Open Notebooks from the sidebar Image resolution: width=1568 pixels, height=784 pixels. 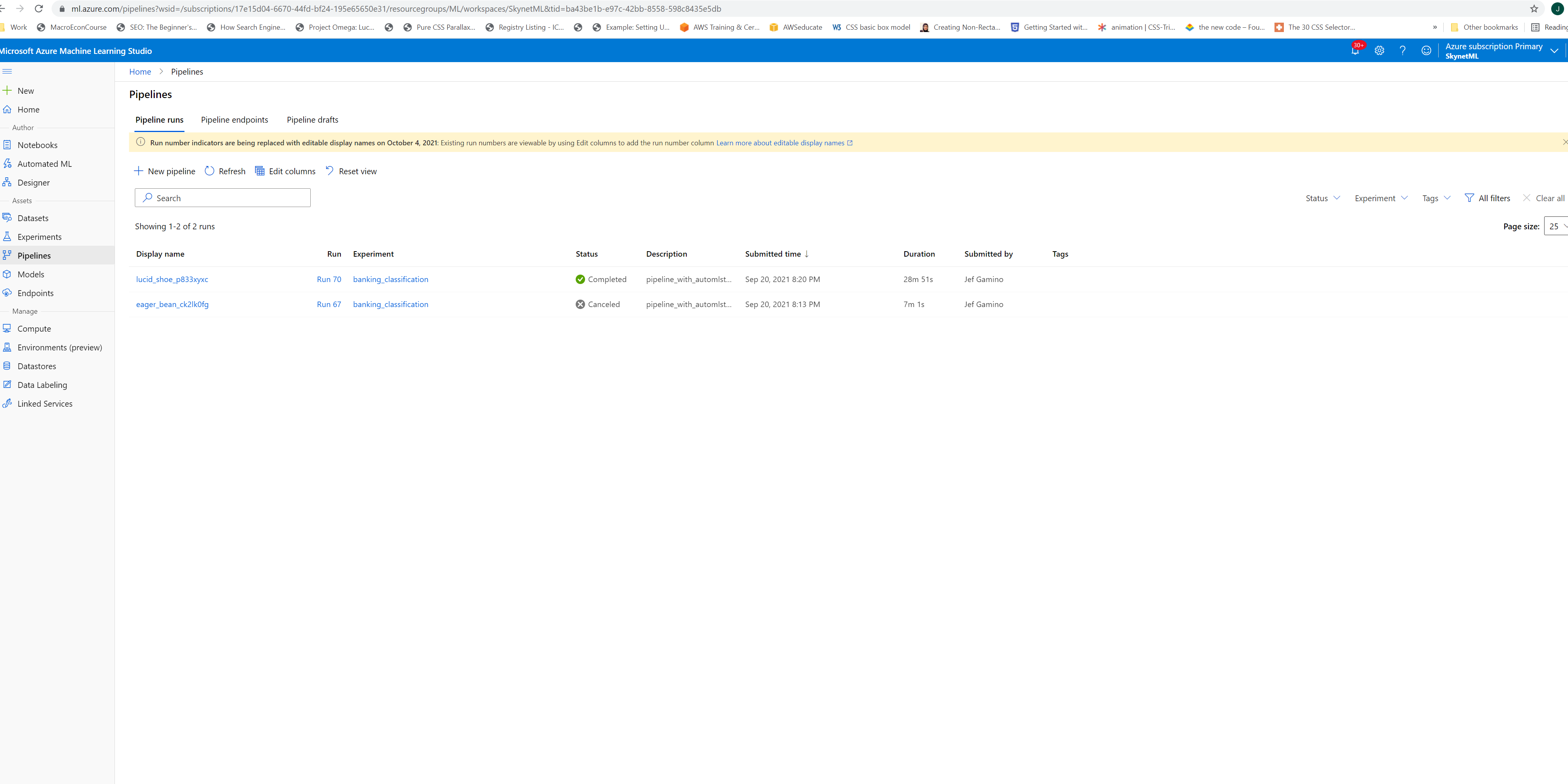[x=37, y=145]
